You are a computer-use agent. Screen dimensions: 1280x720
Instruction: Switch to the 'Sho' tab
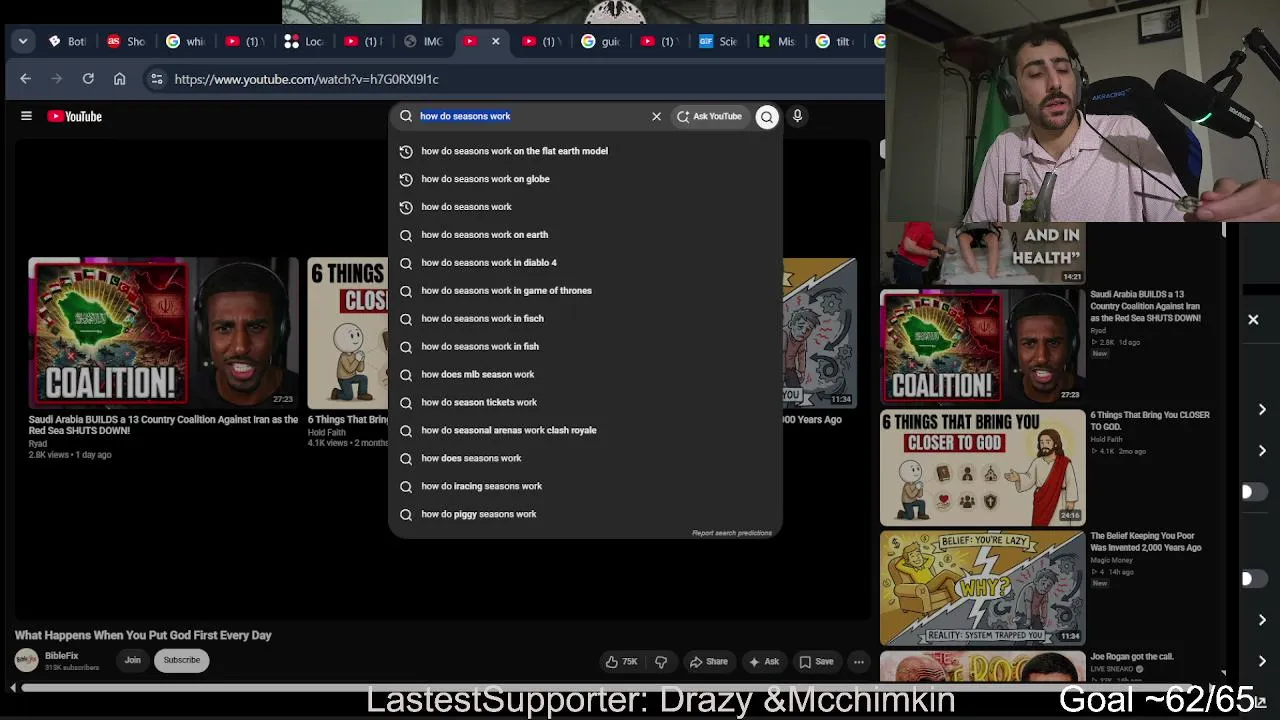[x=127, y=41]
